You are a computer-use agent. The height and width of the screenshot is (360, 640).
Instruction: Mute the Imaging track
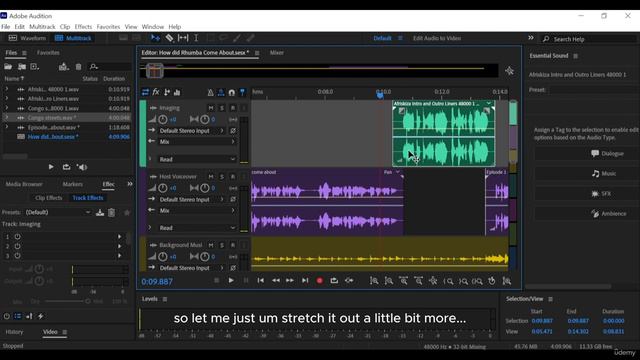click(x=211, y=108)
